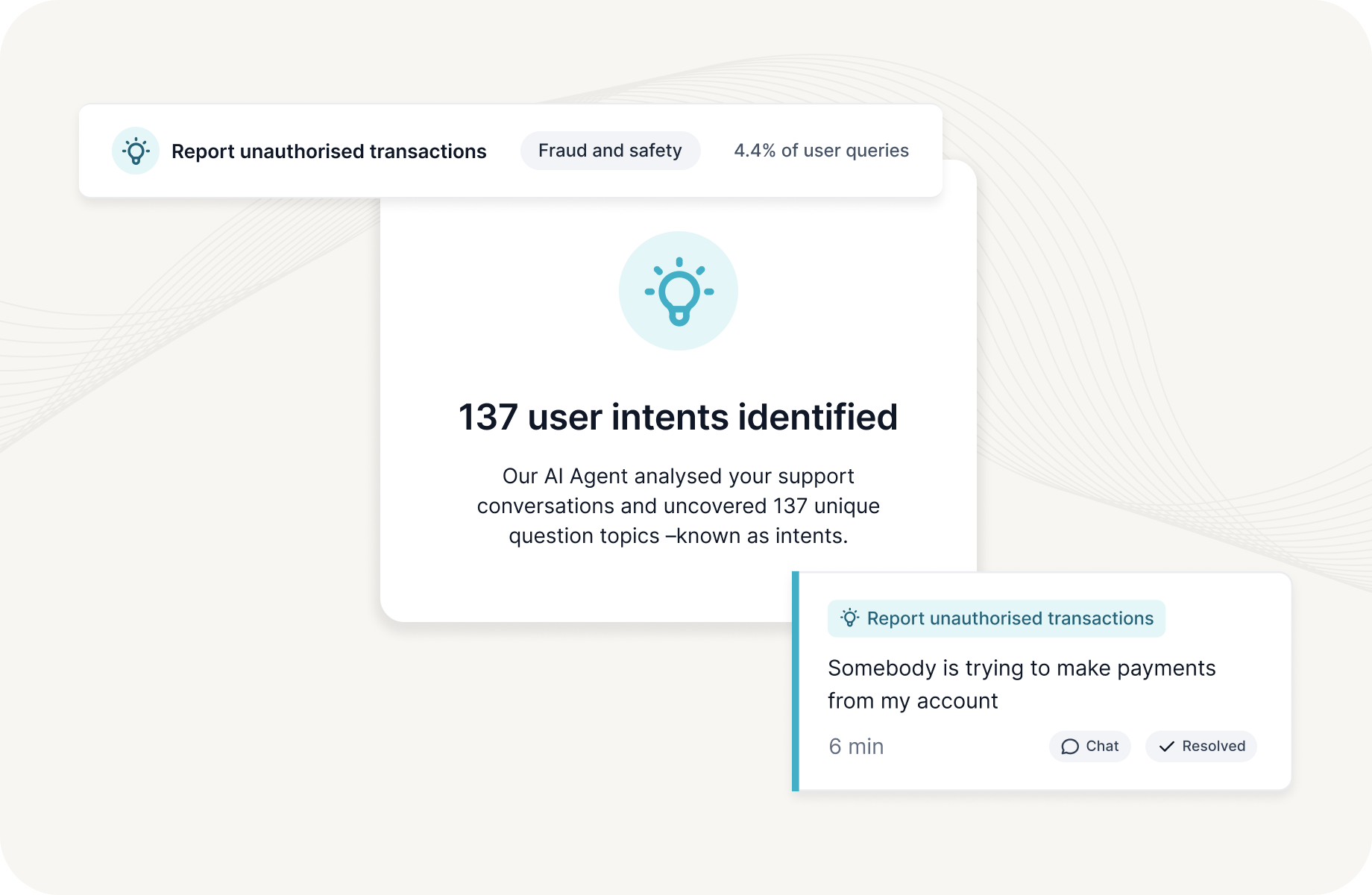Open the "Somebody is trying to make payments" message
The image size is (1372, 895).
click(1022, 668)
